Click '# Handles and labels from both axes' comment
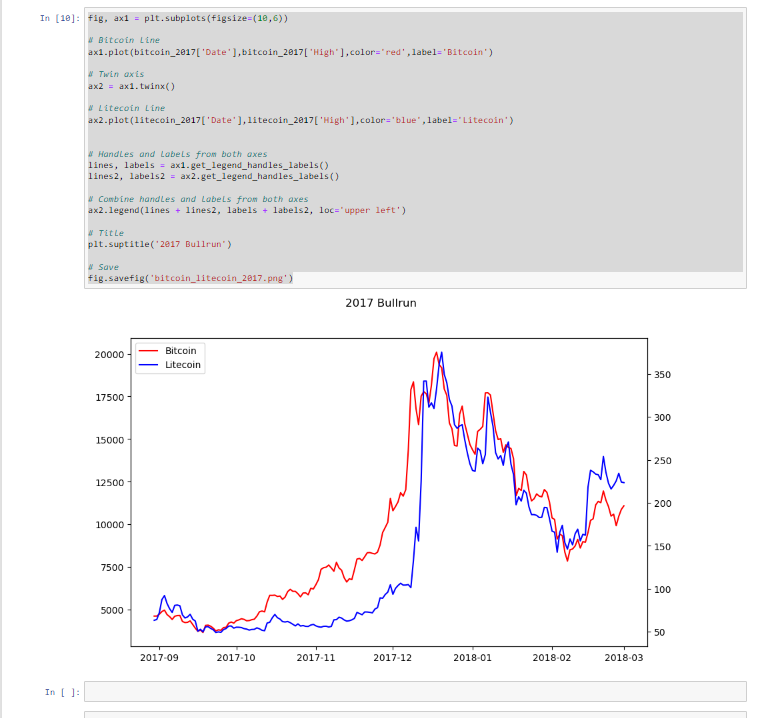762x718 pixels. pyautogui.click(x=177, y=154)
